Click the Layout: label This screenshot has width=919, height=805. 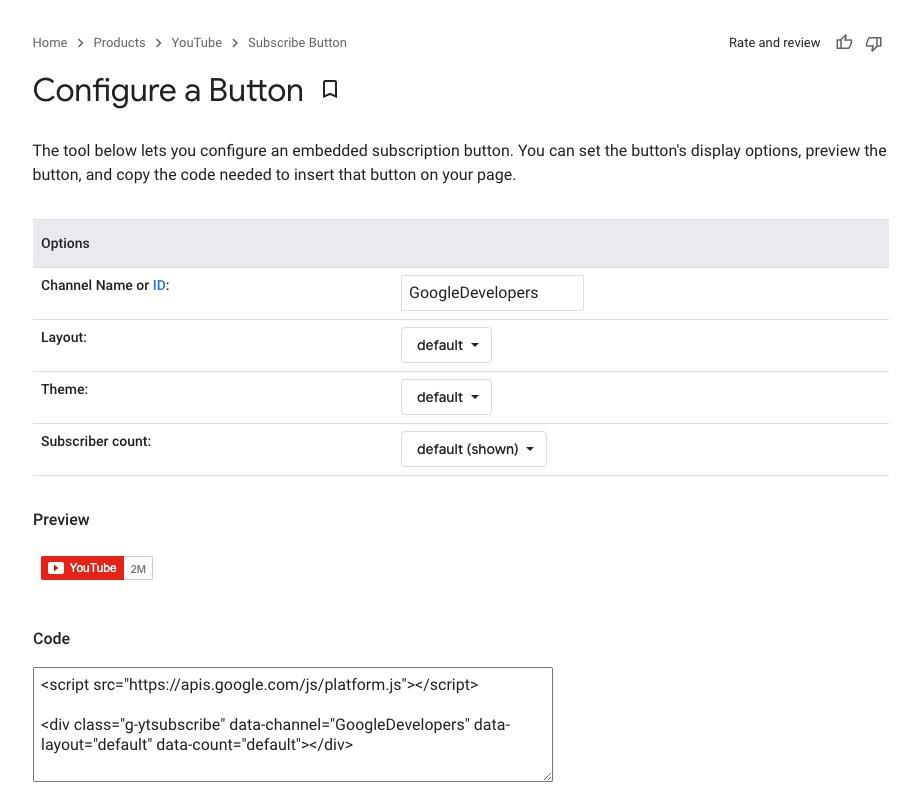[64, 337]
